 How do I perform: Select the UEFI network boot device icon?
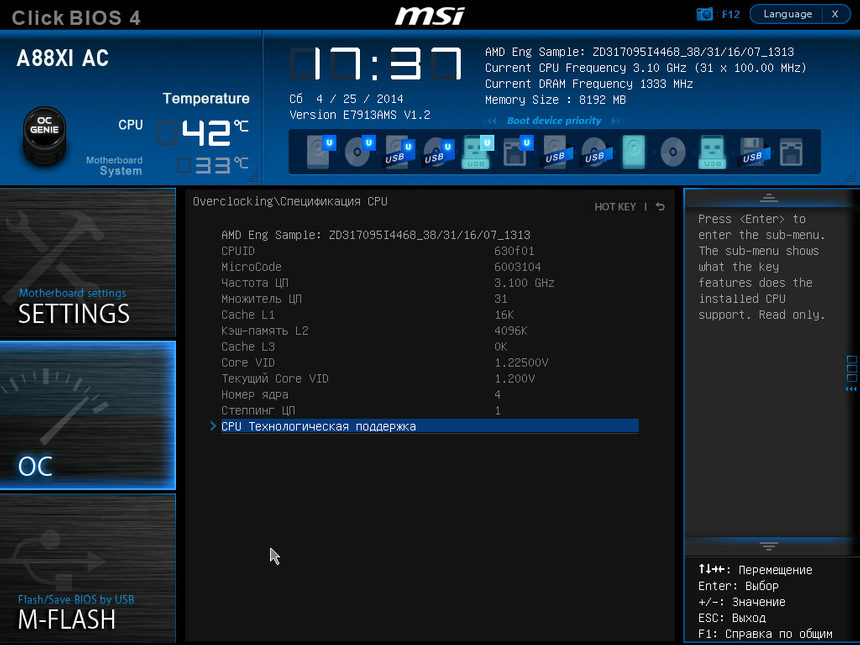[515, 151]
